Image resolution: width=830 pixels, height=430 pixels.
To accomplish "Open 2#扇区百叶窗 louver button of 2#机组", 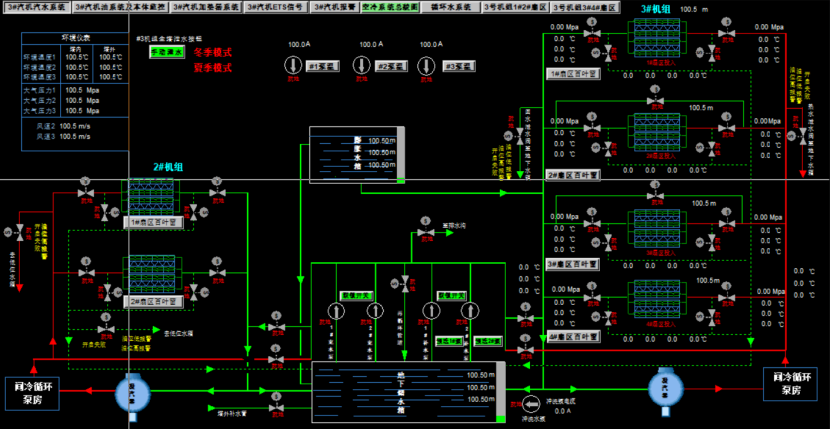I will click(154, 302).
